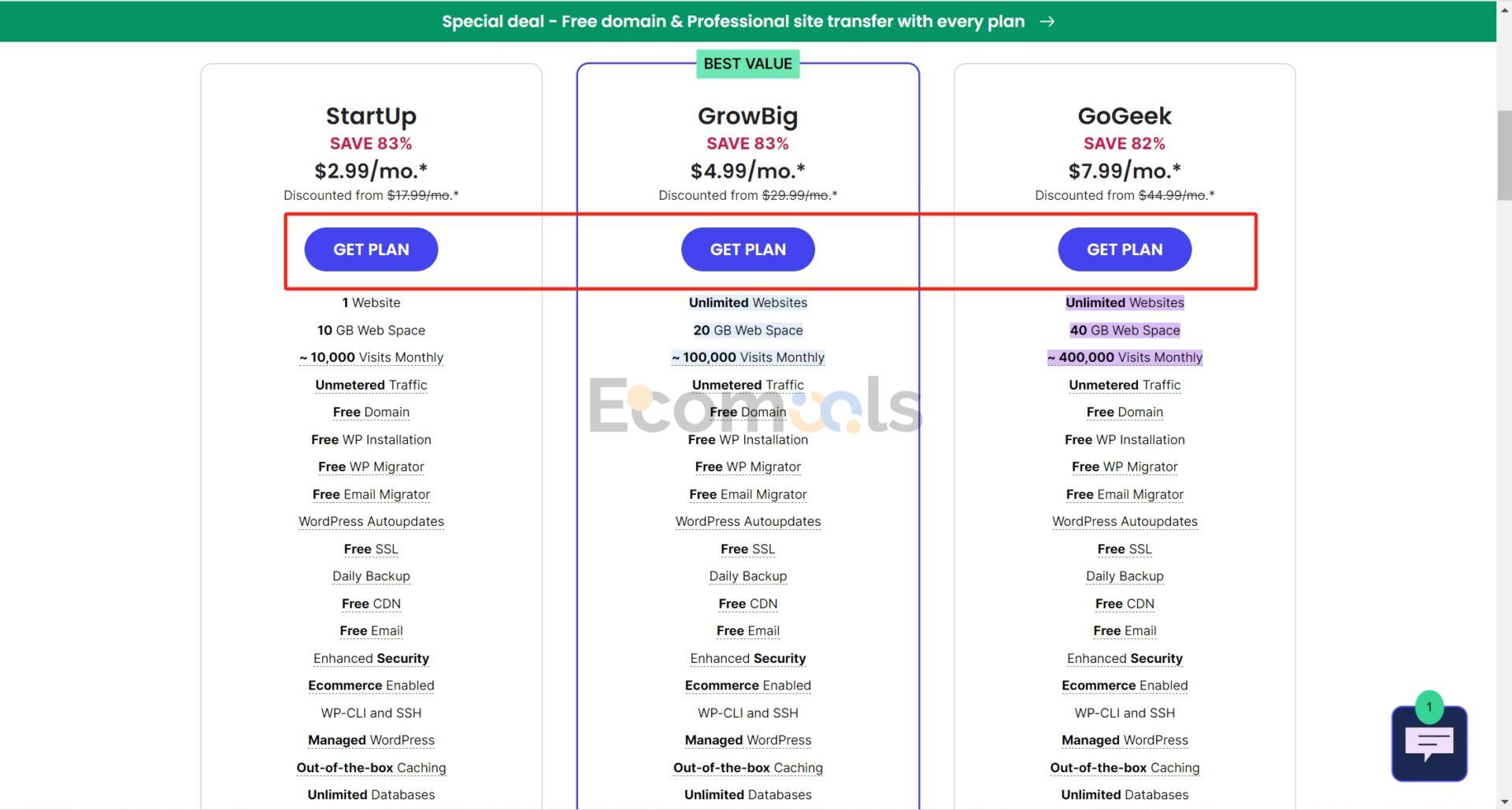Click GrowBig price '$4.99/mo.*'

tap(747, 171)
